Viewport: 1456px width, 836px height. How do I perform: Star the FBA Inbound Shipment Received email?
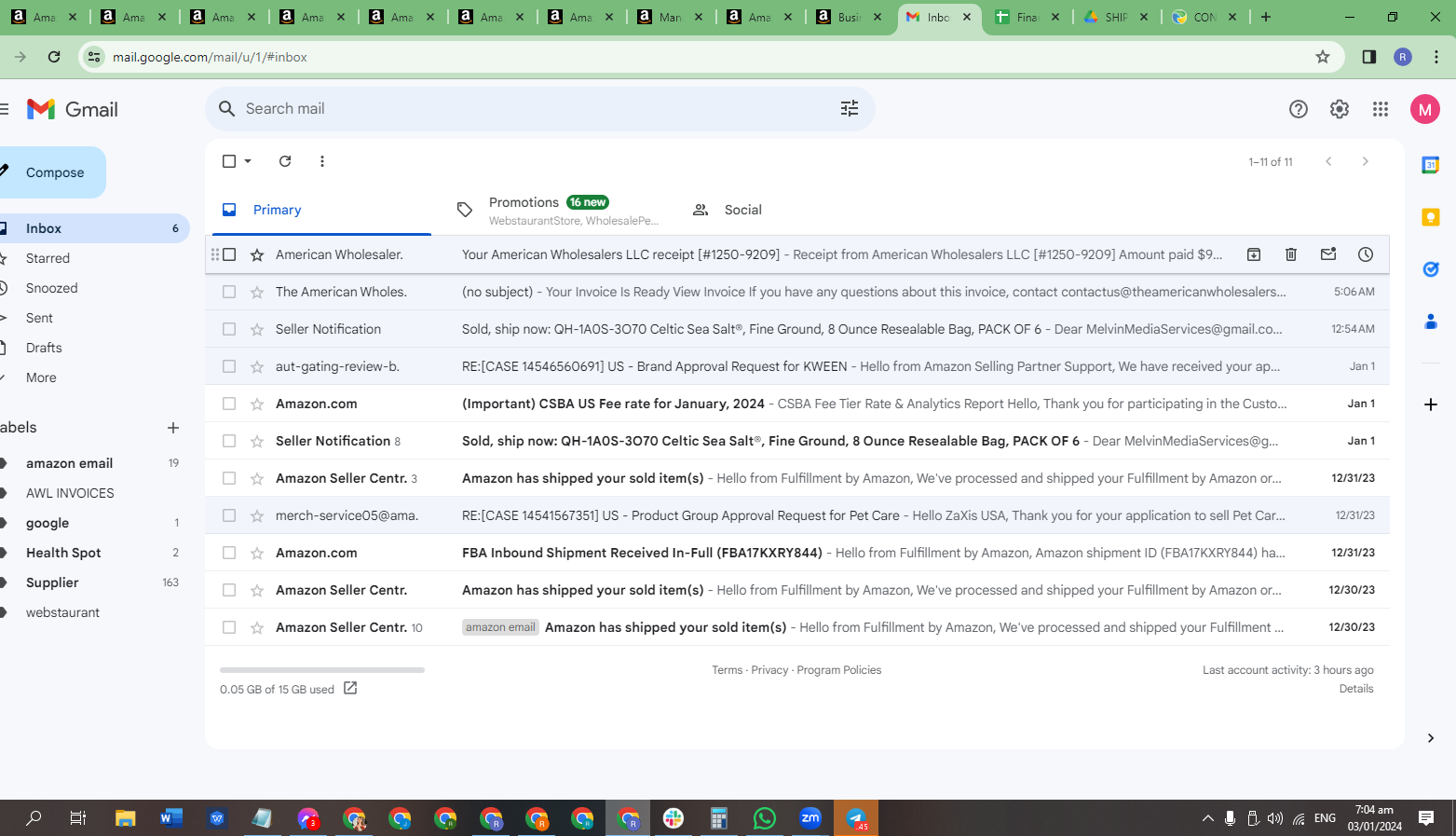point(257,553)
